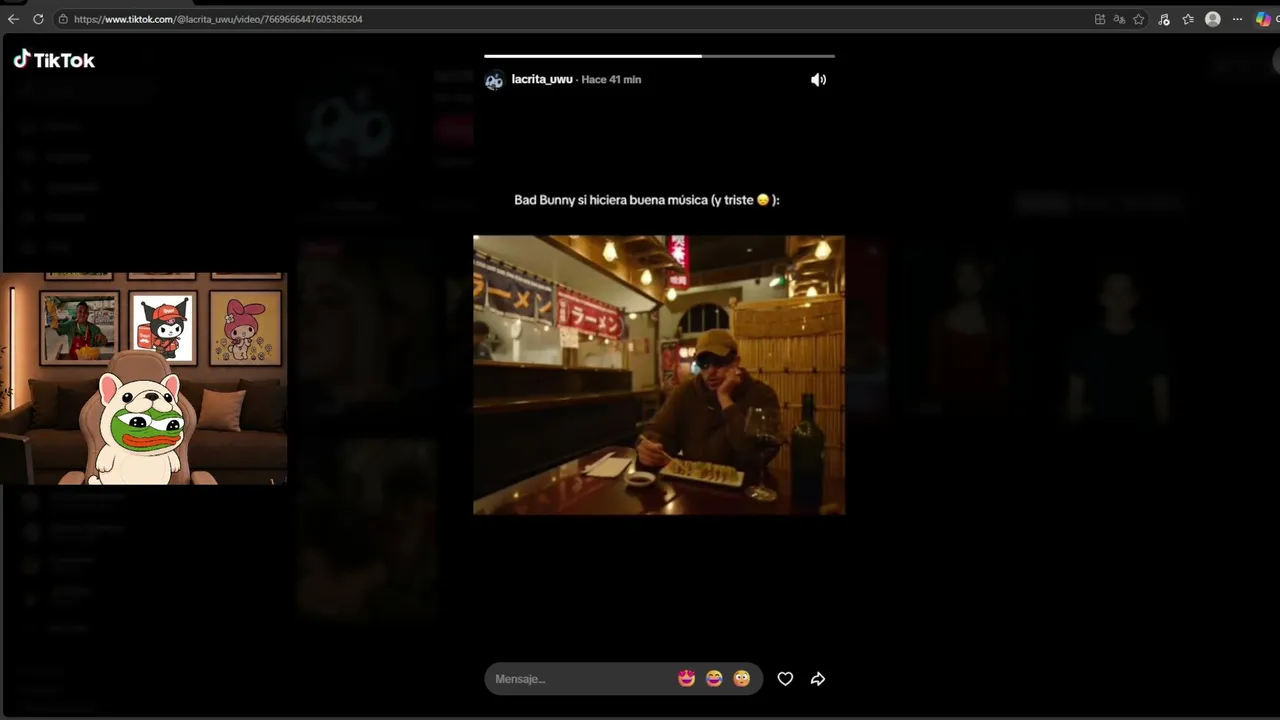
Task: Send the flushed face emoji reaction
Action: [741, 679]
